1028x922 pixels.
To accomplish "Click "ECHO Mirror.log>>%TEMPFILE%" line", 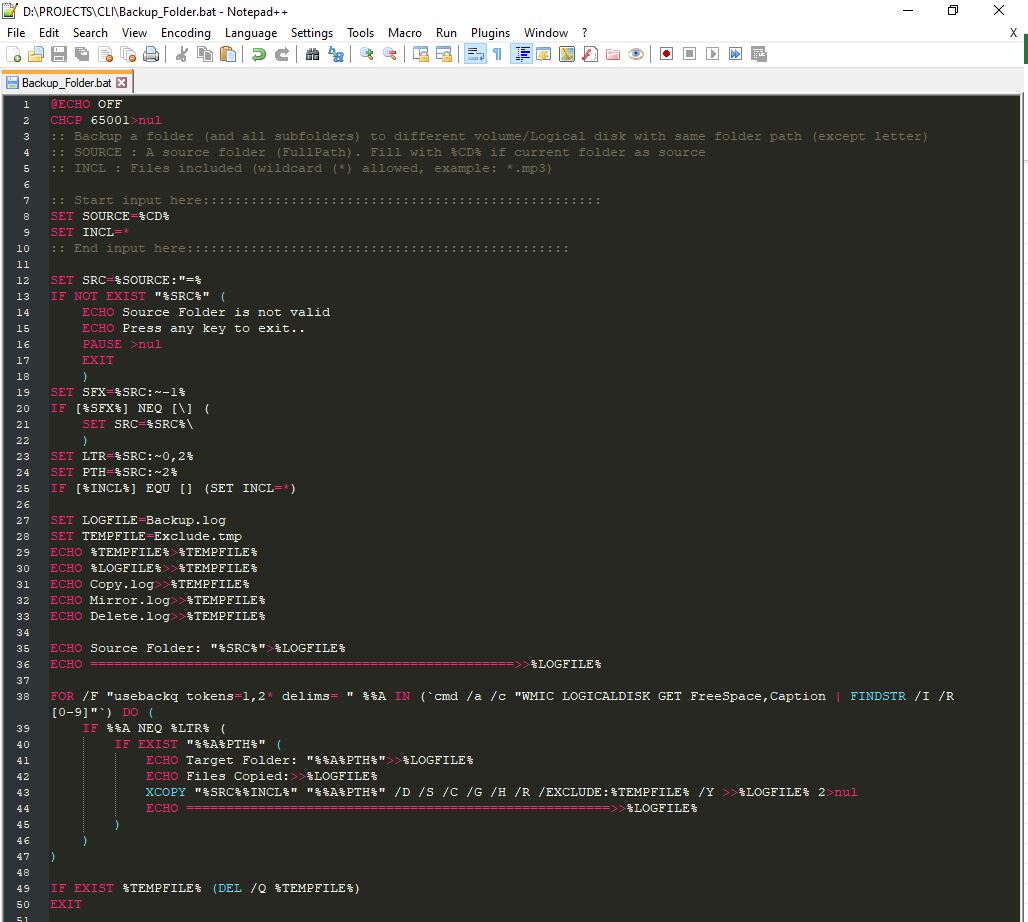I will click(157, 601).
